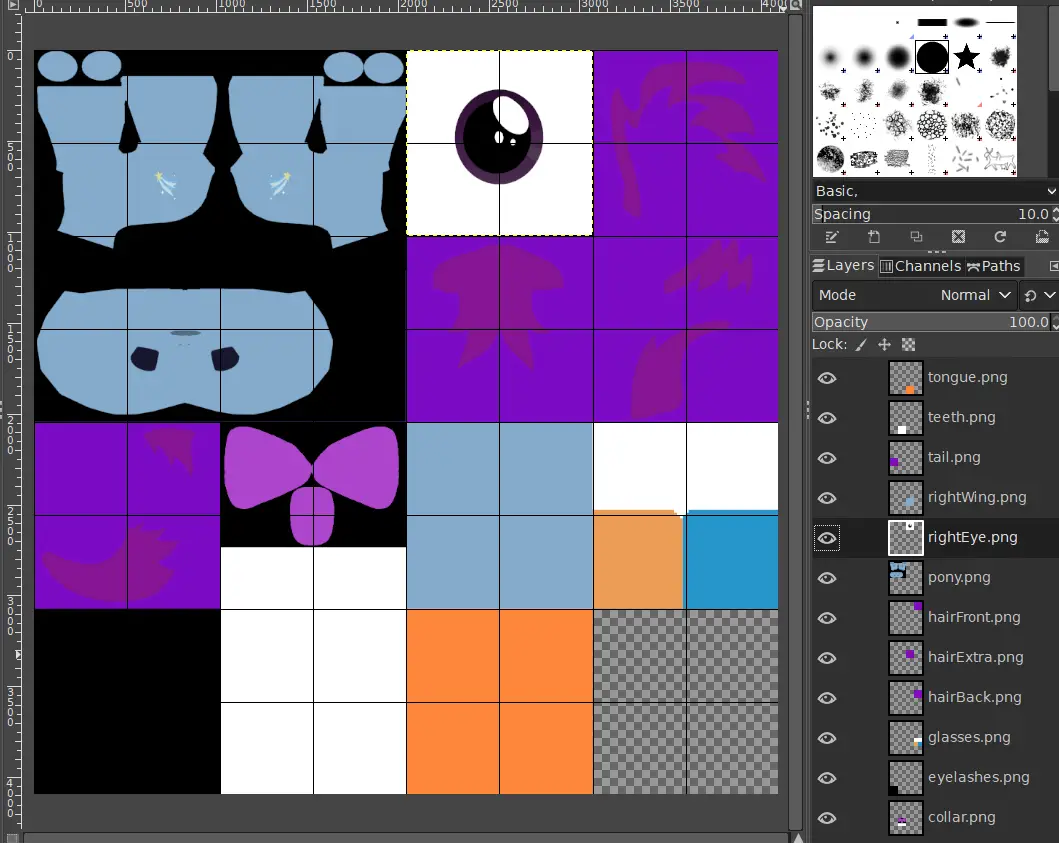Lock alpha channel checkerboard icon
The image size is (1059, 843).
pos(908,345)
